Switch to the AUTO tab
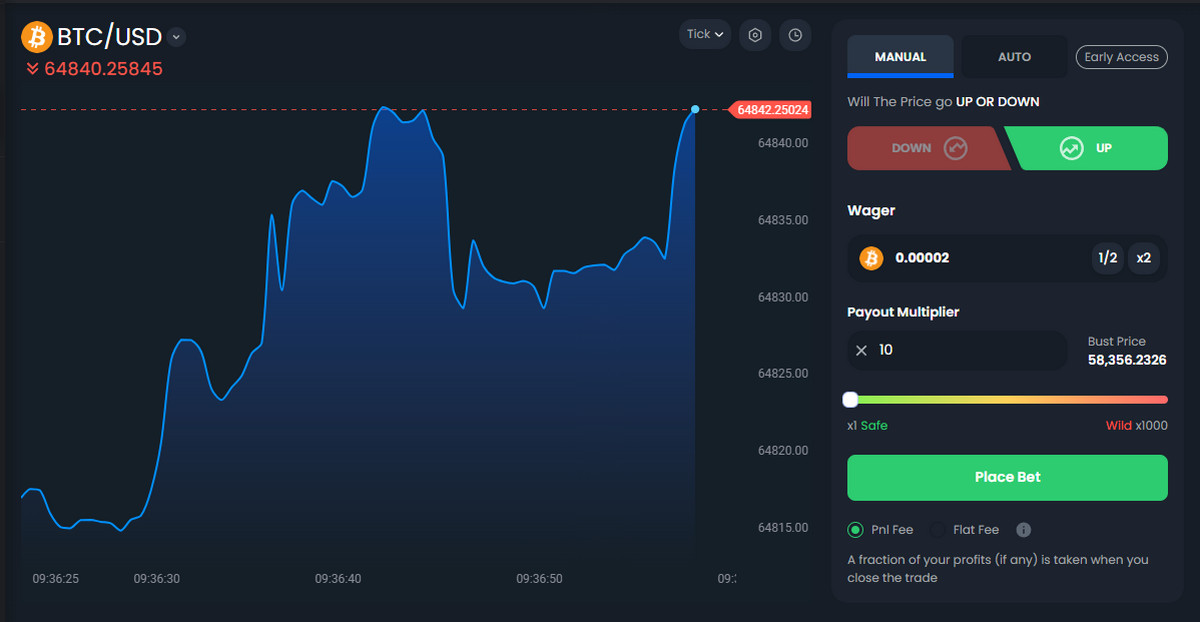This screenshot has height=622, width=1200. pos(1014,57)
